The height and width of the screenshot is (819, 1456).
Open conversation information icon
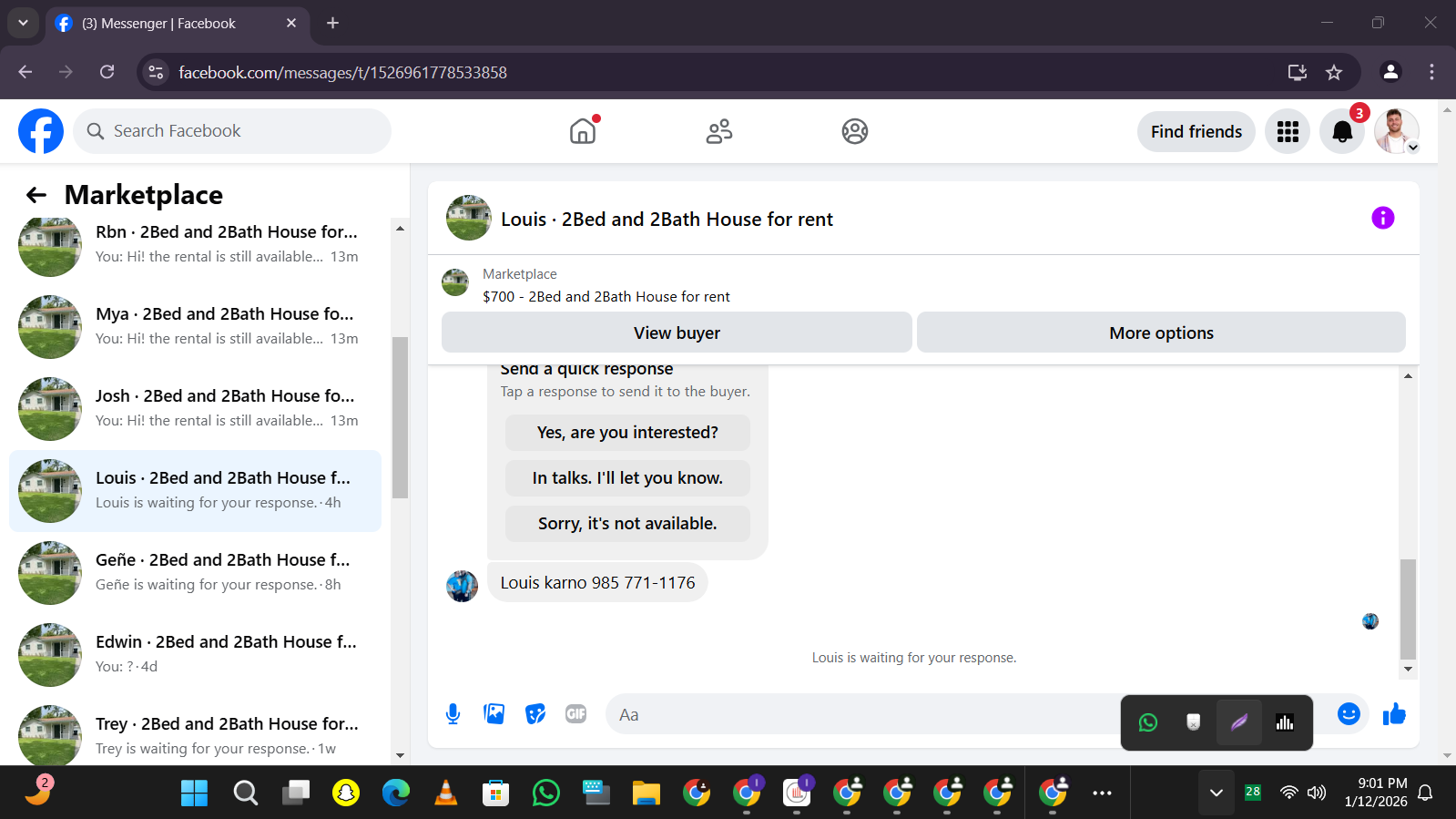click(1382, 218)
